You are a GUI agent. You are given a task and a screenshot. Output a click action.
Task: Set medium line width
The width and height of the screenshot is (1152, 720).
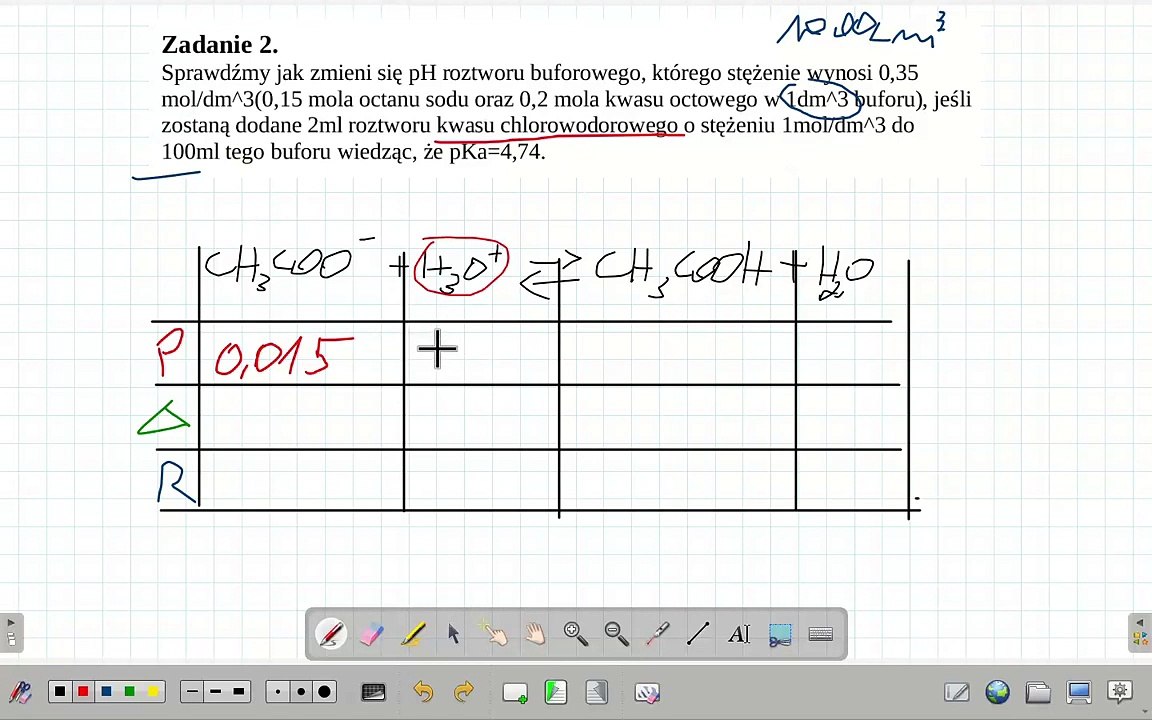(215, 691)
